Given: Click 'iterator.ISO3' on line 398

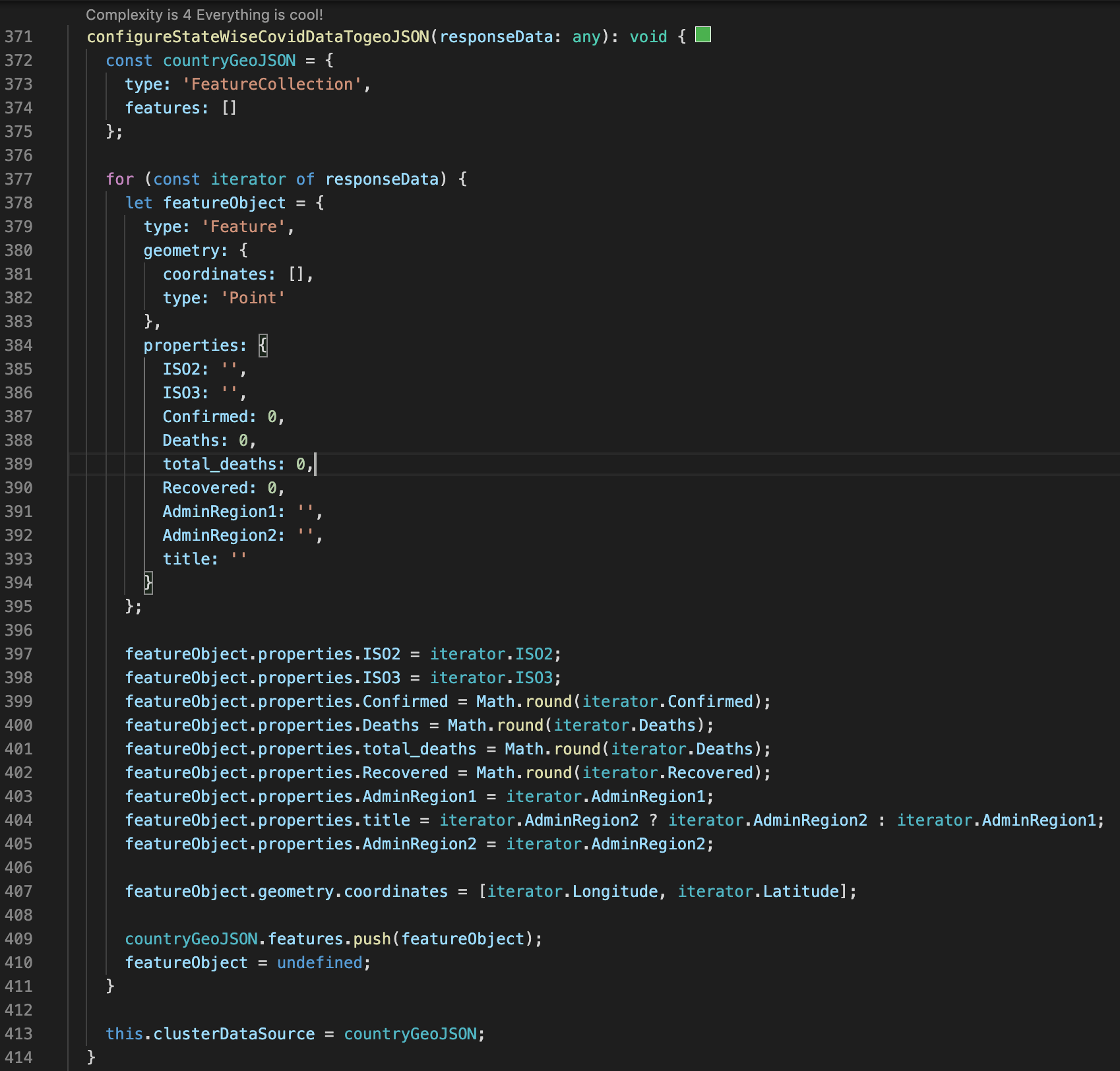Looking at the screenshot, I should (x=492, y=678).
